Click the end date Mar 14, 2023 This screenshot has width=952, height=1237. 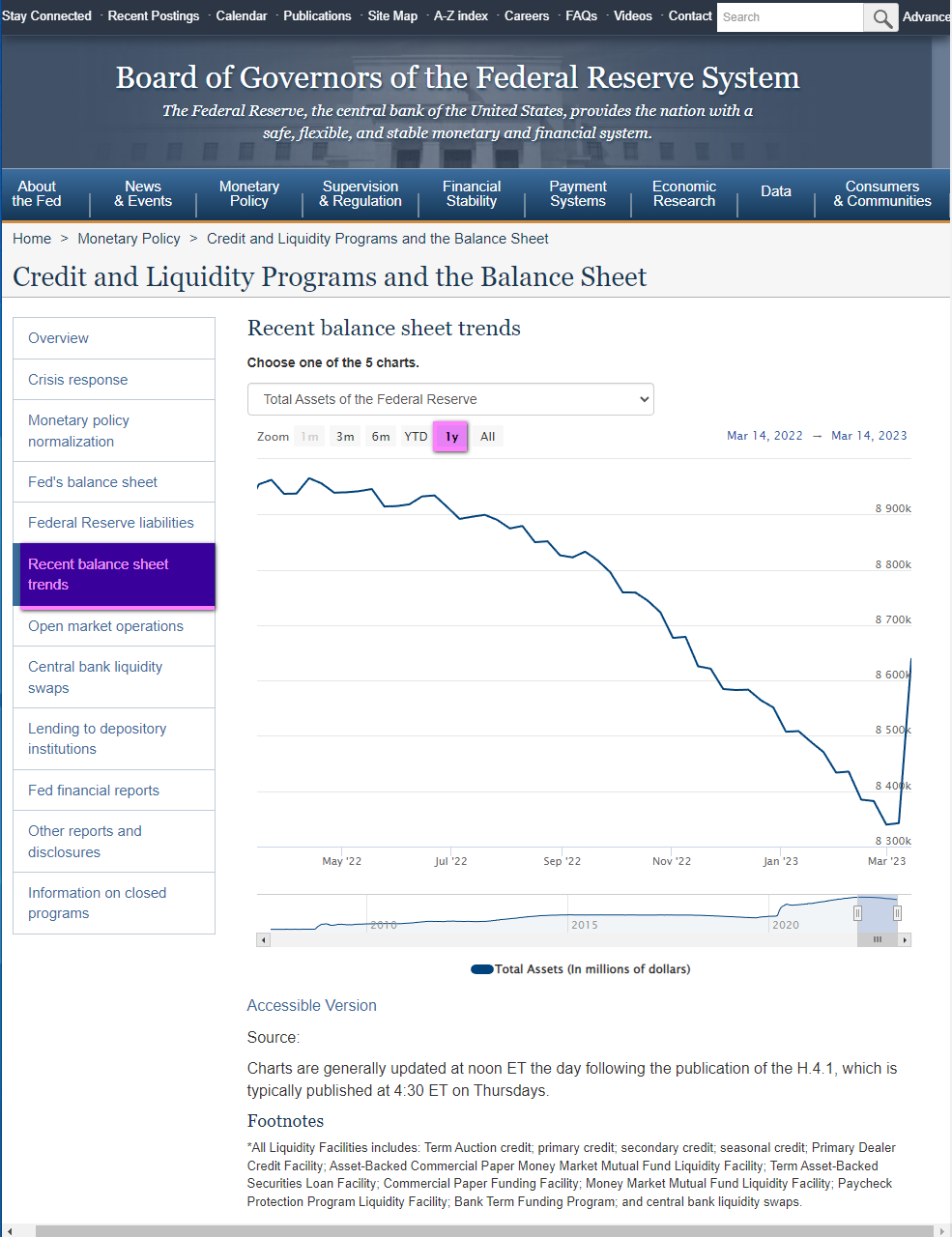click(x=869, y=436)
